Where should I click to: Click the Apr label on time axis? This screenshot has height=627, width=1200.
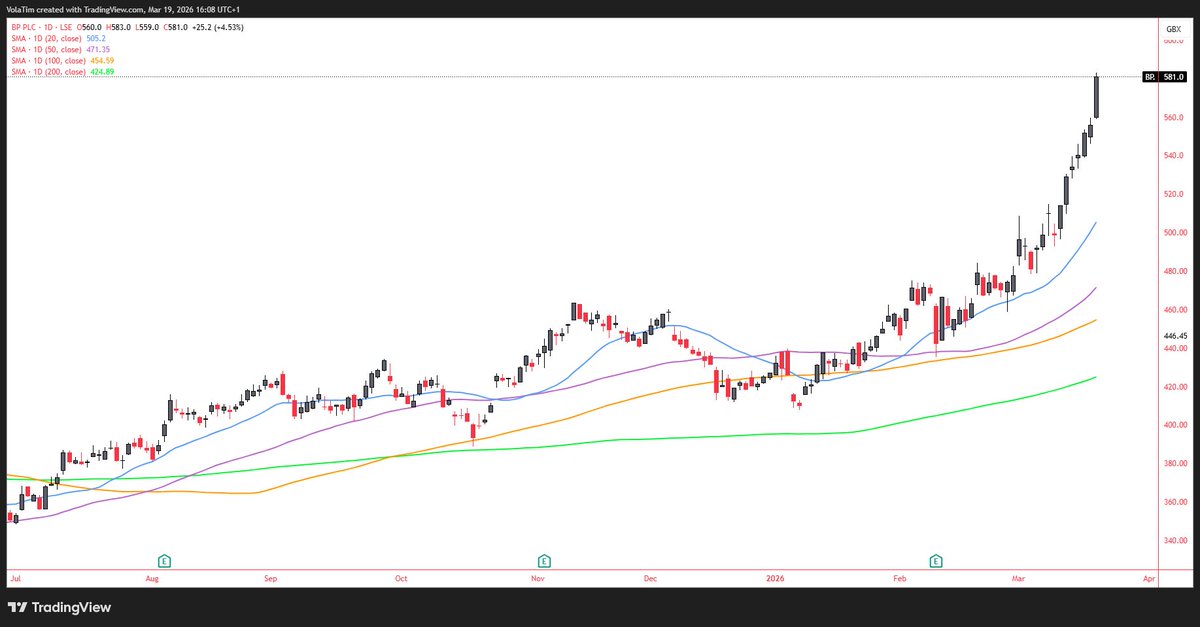[x=1149, y=578]
